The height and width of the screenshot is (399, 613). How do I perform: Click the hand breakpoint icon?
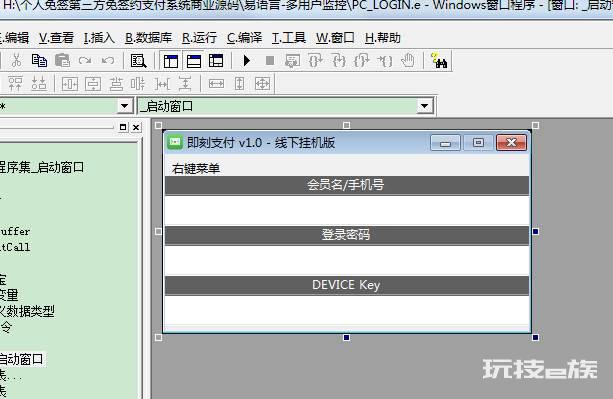(x=408, y=61)
